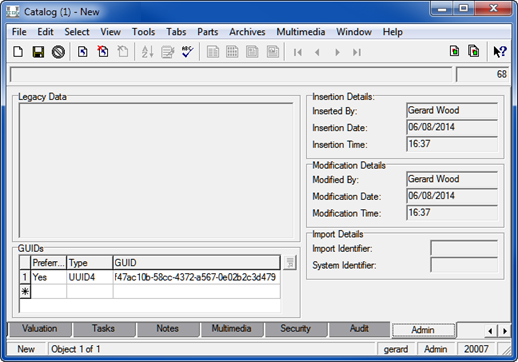518x362 pixels.
Task: Open the Tools menu
Action: click(x=144, y=32)
